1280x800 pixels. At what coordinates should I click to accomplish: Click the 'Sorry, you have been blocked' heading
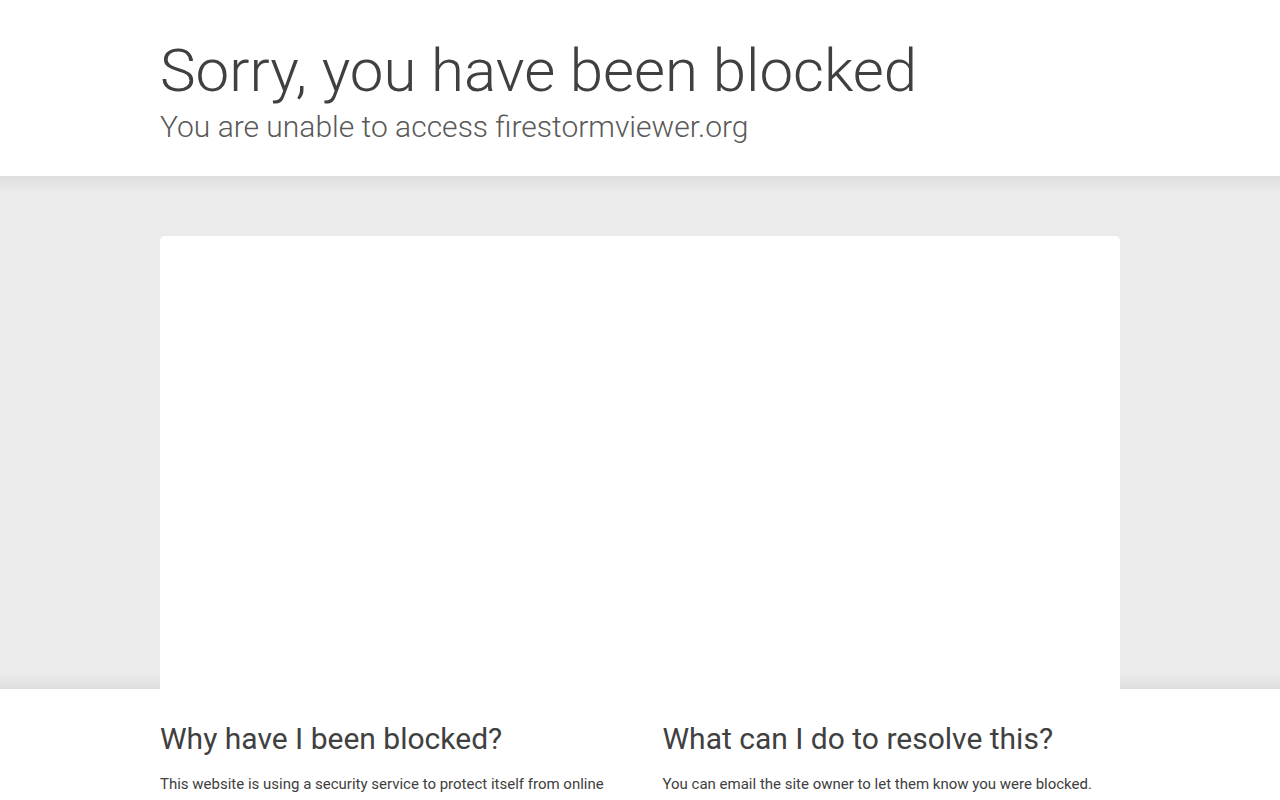click(x=538, y=72)
